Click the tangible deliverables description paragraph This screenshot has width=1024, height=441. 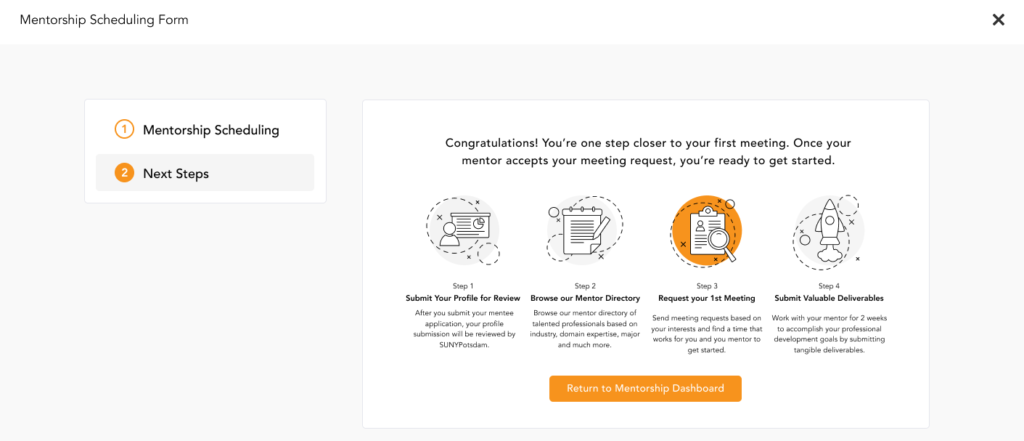(828, 334)
